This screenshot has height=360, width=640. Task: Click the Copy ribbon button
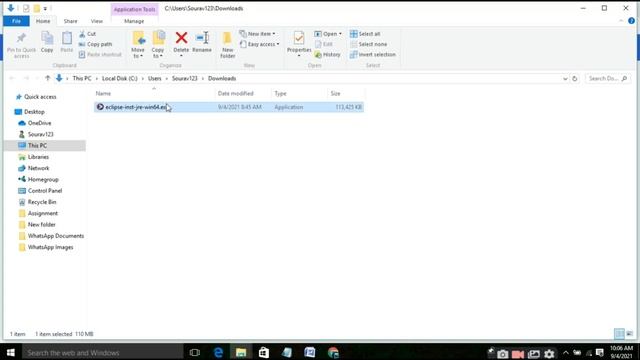coord(47,42)
